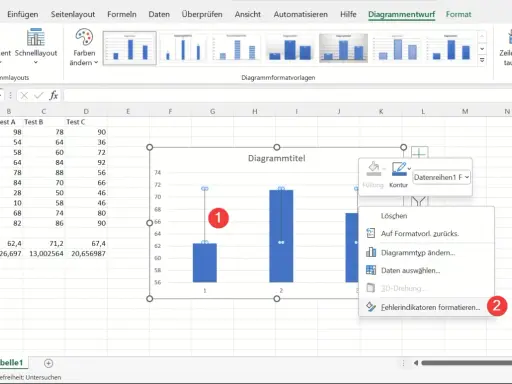
Task: Click the chart filter funnel button
Action: [419, 201]
